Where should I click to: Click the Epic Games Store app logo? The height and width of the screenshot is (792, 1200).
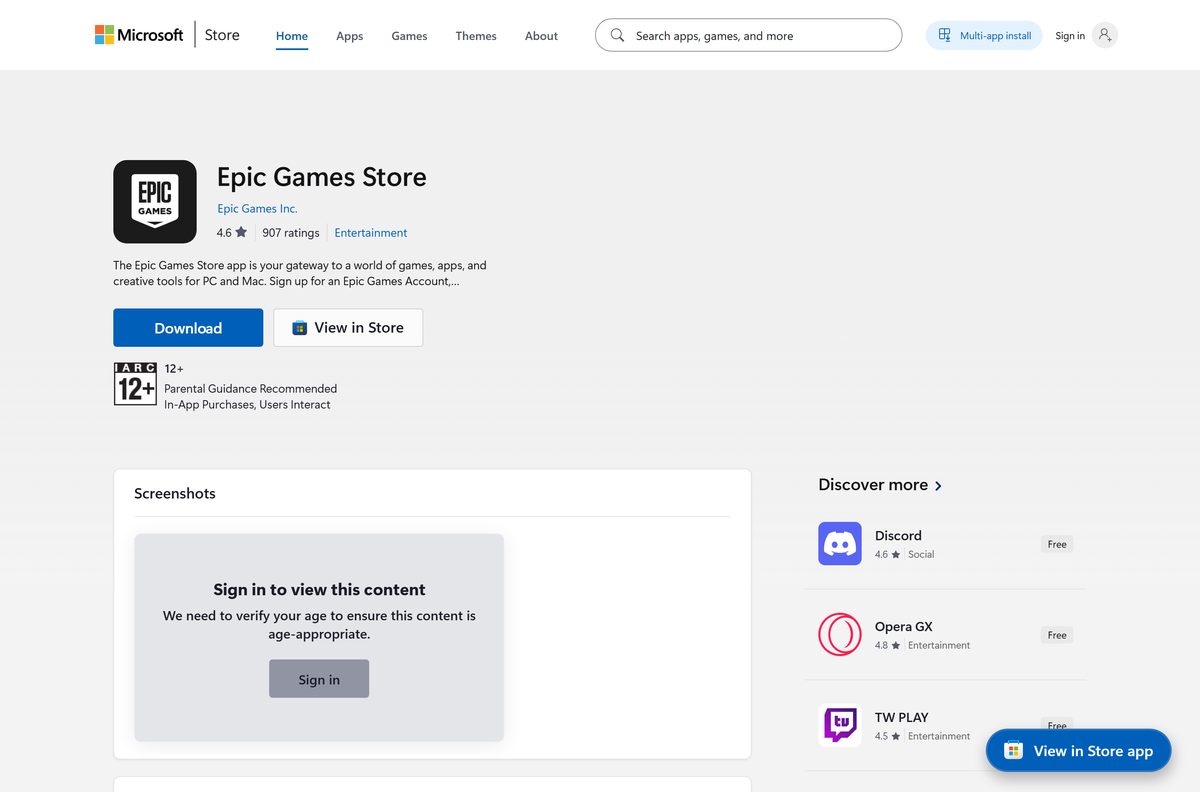click(x=155, y=202)
